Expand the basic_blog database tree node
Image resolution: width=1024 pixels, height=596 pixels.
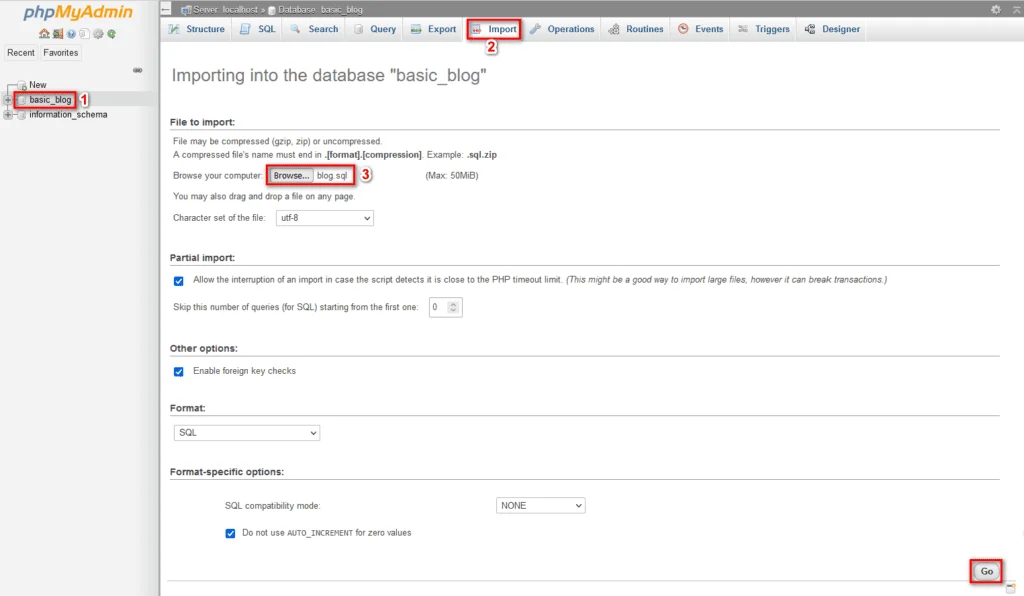point(8,99)
